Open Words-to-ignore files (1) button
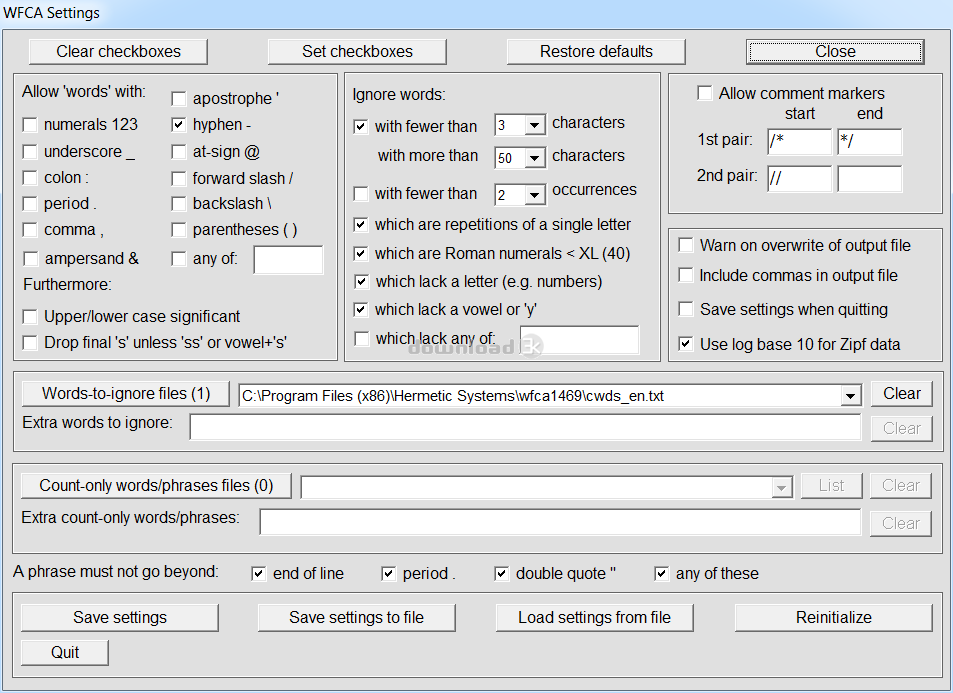The height and width of the screenshot is (693, 953). [x=126, y=394]
